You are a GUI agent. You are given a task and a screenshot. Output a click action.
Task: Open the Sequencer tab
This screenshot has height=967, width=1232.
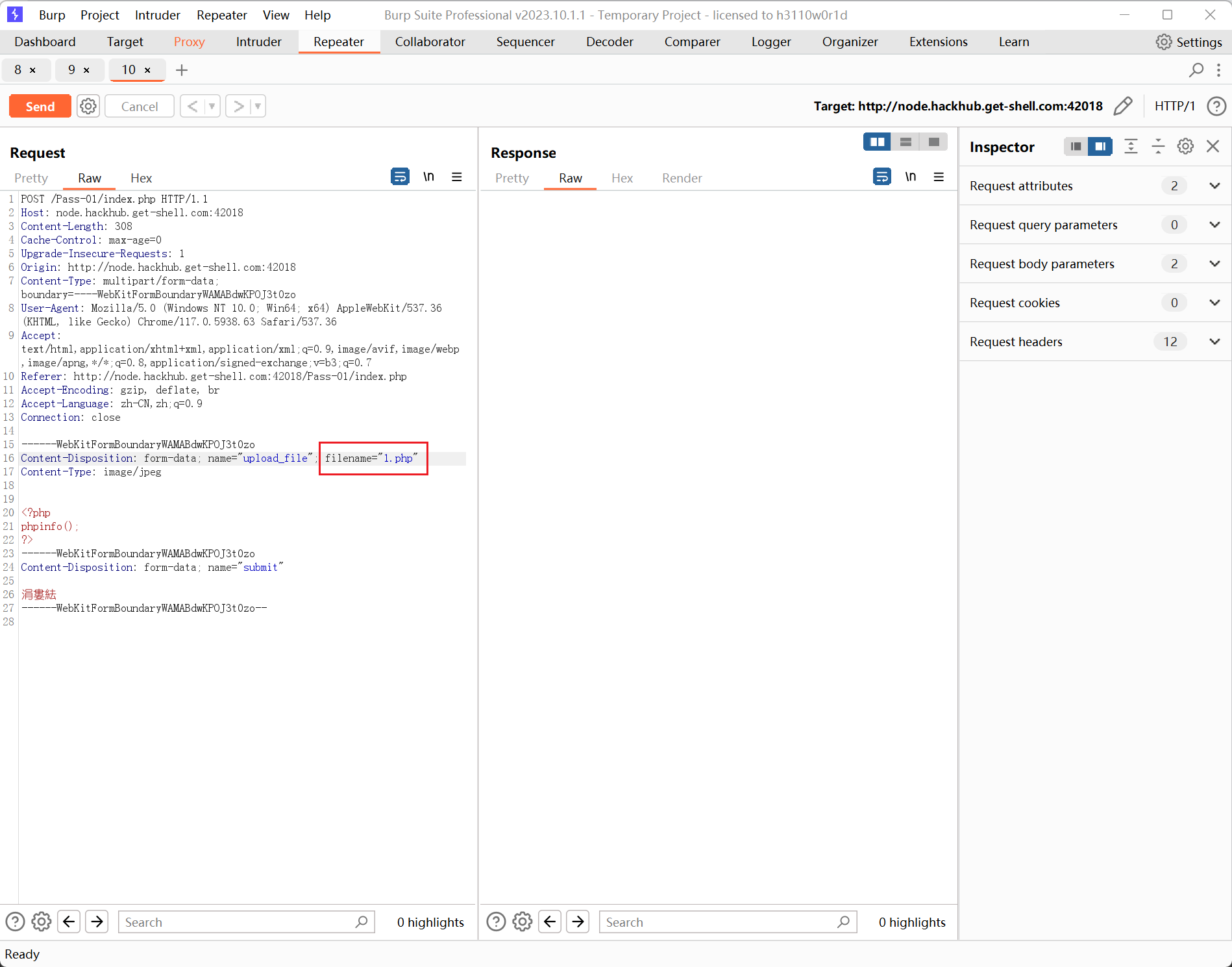pos(525,42)
